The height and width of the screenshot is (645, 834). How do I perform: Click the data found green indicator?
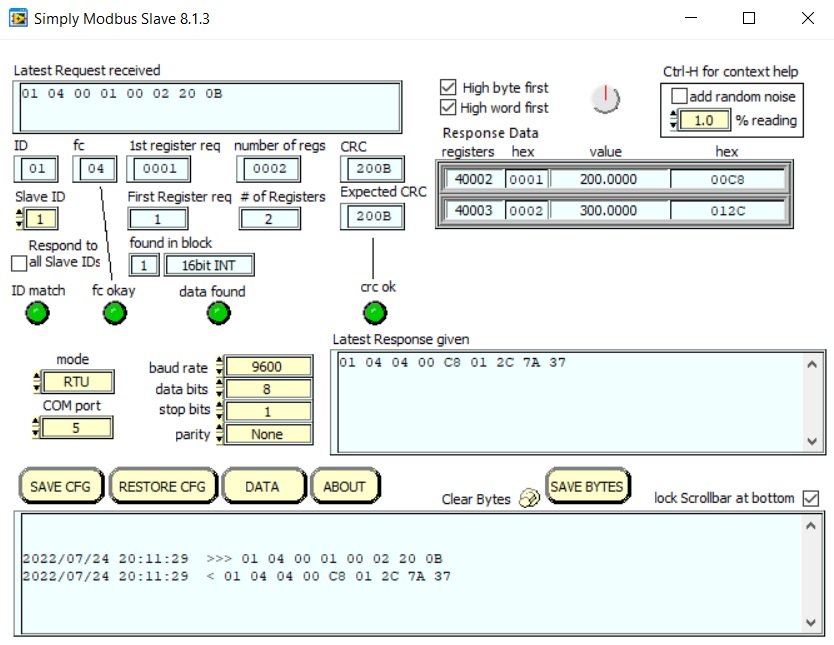pyautogui.click(x=219, y=313)
